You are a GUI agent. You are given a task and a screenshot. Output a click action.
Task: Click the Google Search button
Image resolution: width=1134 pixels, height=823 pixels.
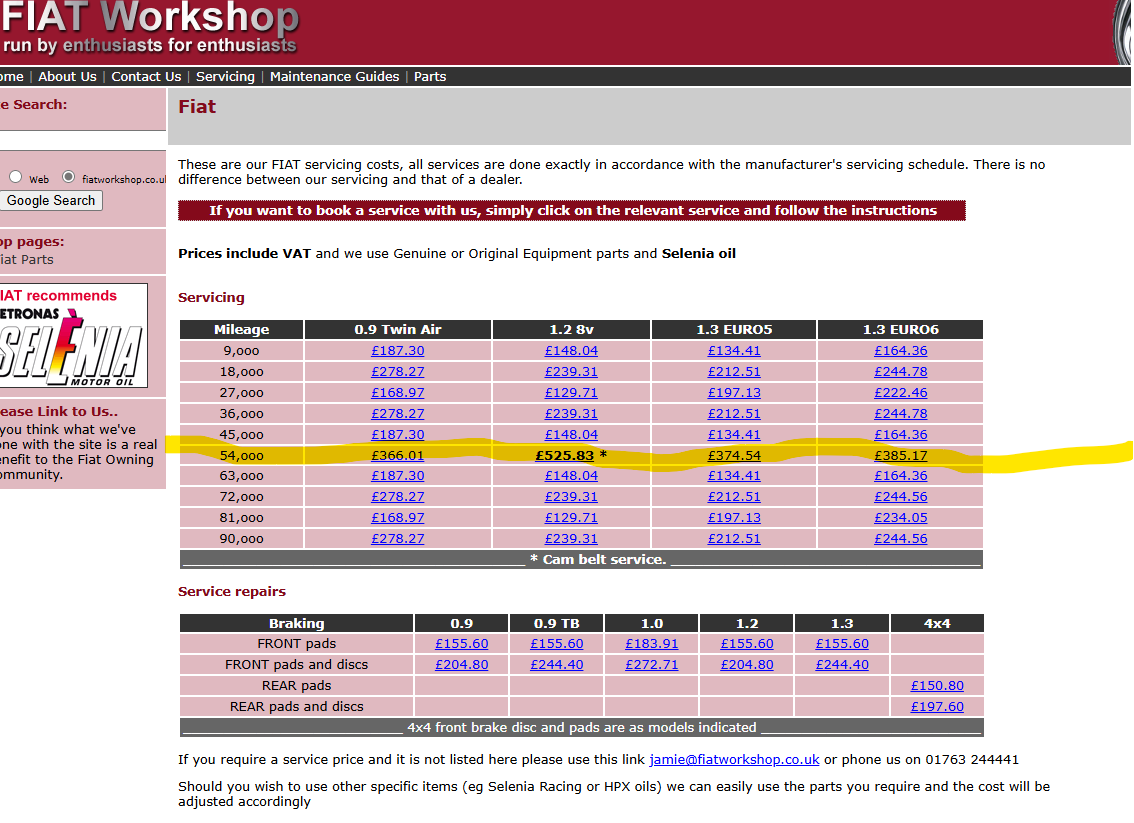click(x=51, y=200)
